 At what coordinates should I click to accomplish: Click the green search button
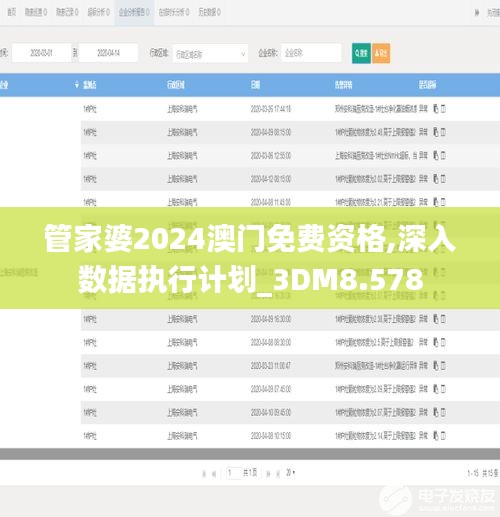361,53
